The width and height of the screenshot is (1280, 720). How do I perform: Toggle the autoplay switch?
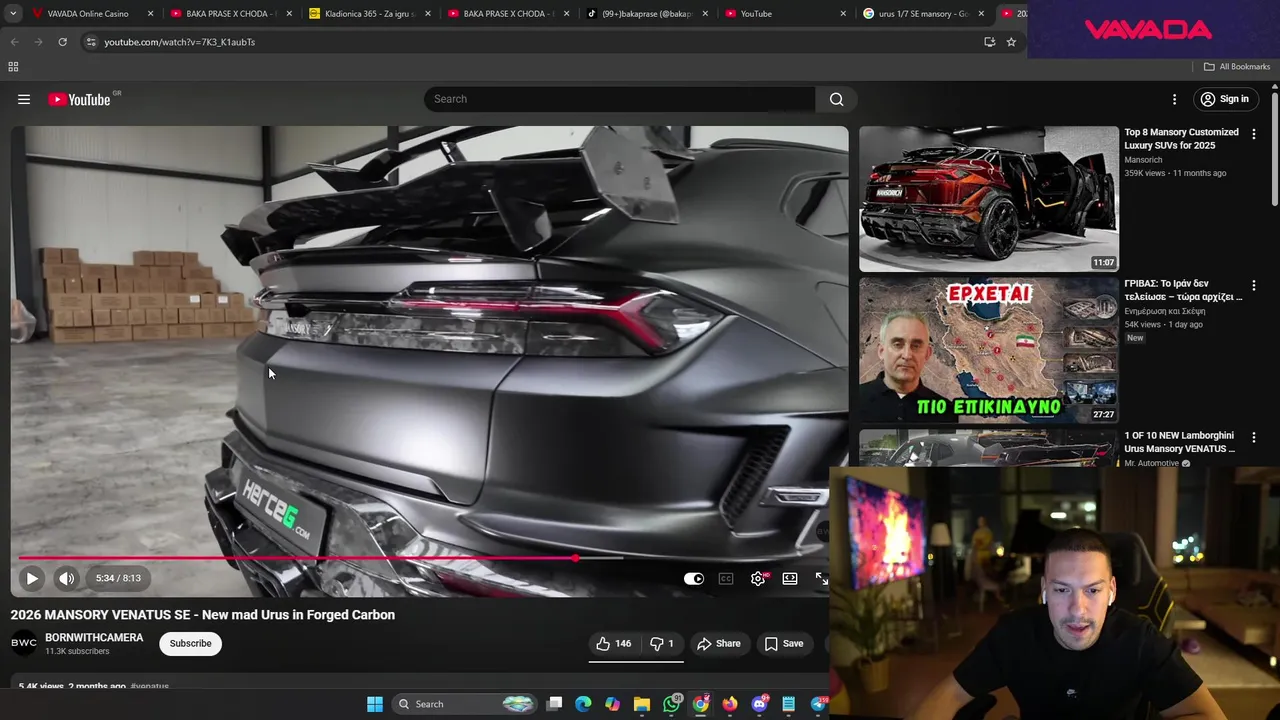pyautogui.click(x=693, y=578)
